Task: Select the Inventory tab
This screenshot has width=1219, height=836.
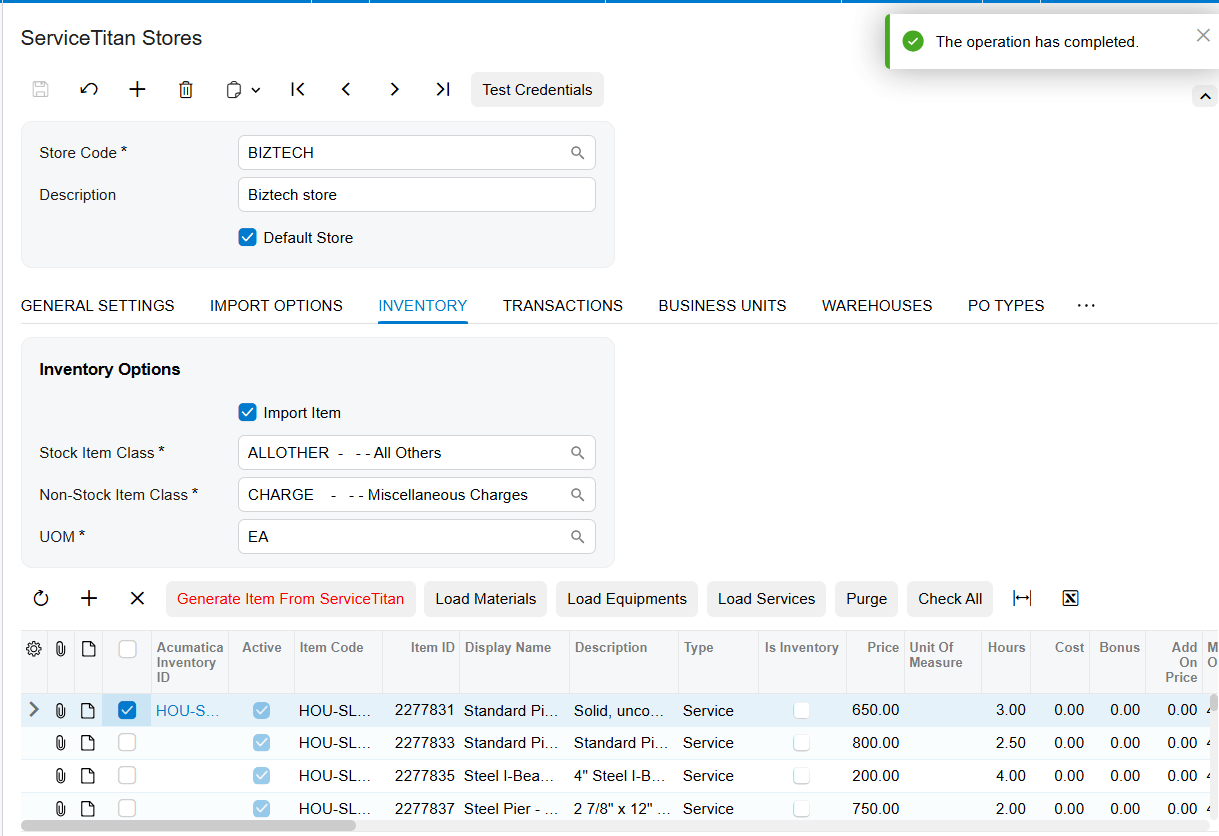Action: point(423,306)
